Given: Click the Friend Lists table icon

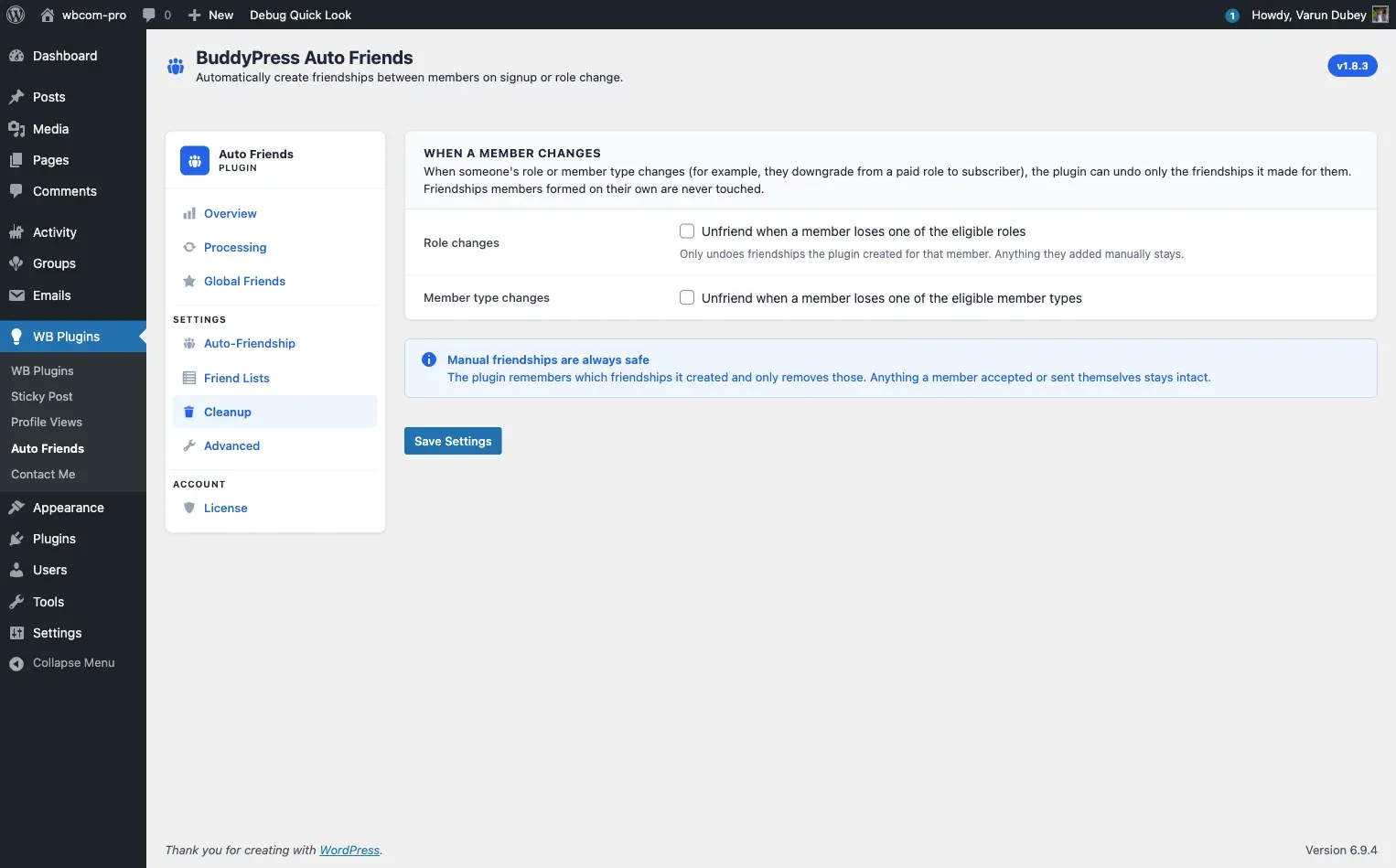Looking at the screenshot, I should tap(189, 378).
